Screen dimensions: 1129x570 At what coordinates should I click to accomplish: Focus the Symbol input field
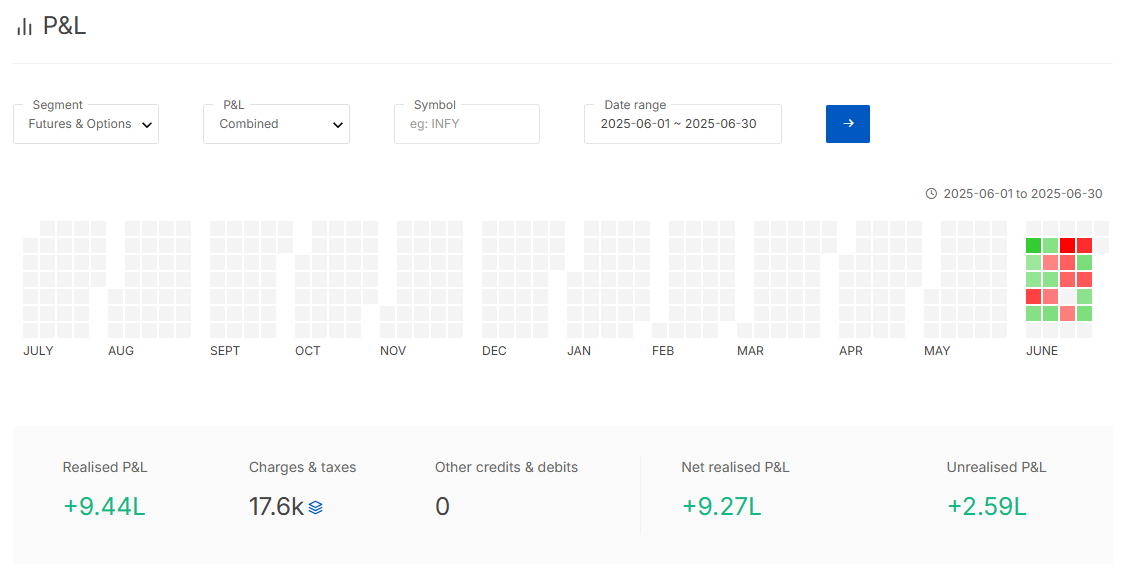pos(467,124)
